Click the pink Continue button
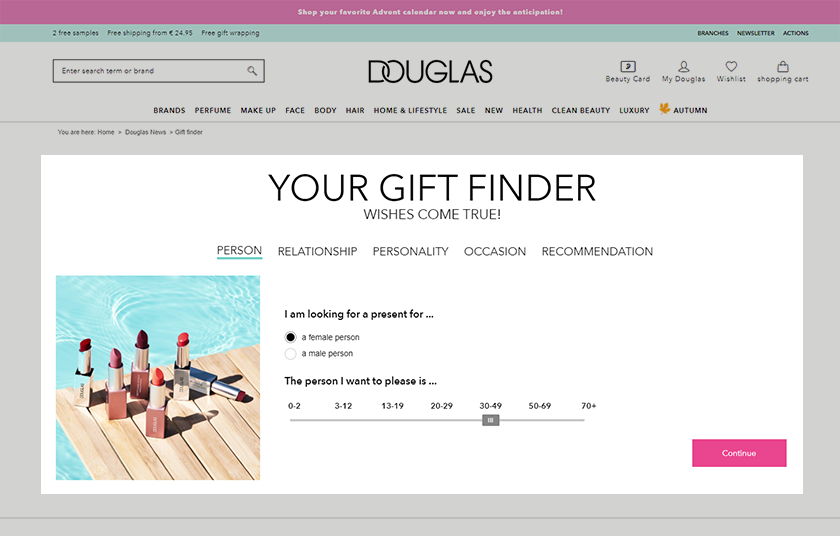The image size is (840, 536). coord(739,453)
